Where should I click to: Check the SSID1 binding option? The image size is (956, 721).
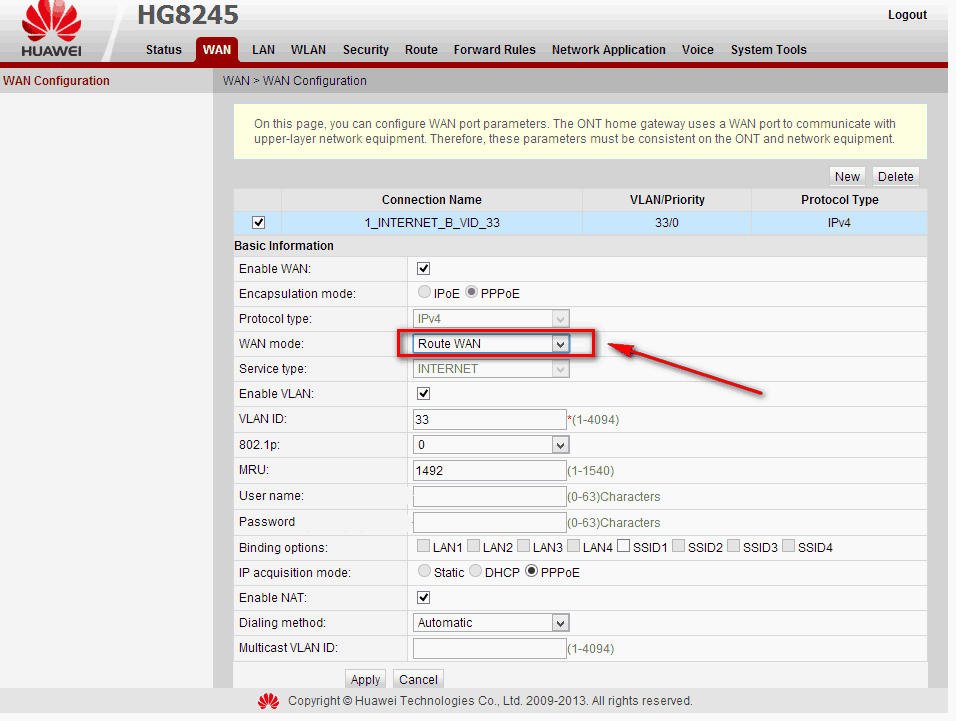[x=623, y=547]
